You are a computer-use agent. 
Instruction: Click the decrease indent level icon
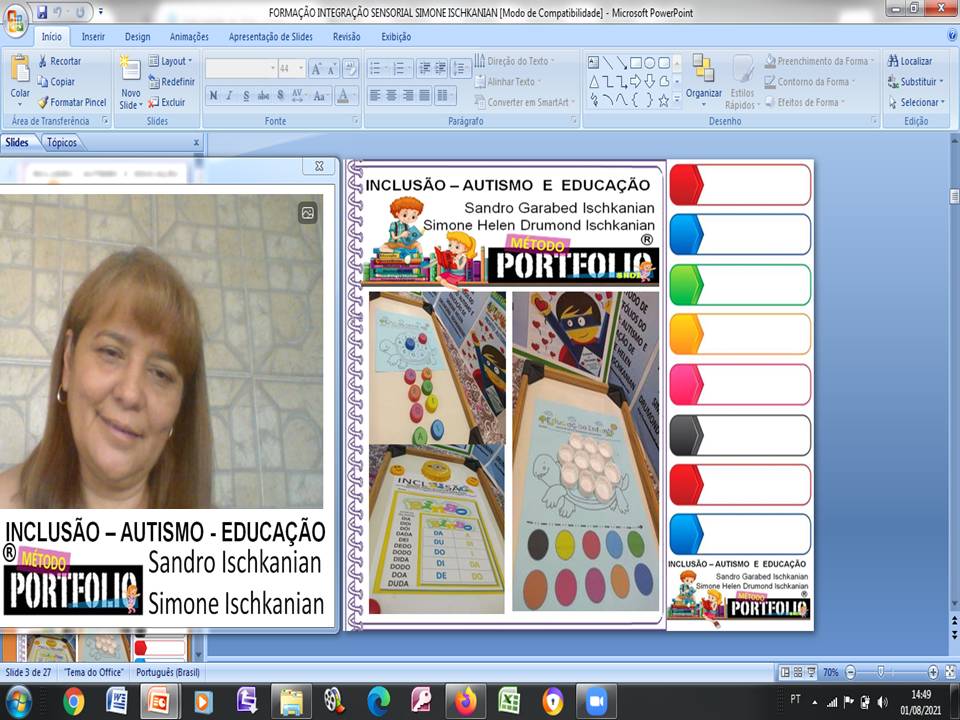424,69
